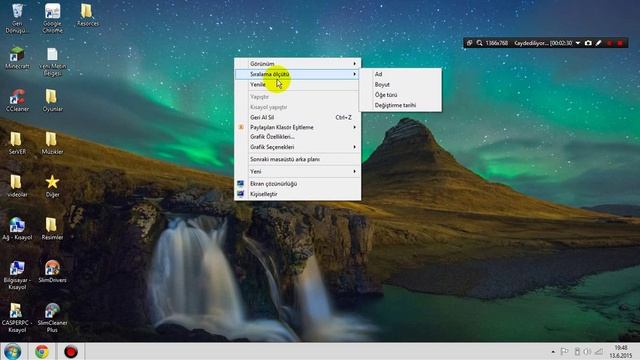Select the CCleaner desktop shortcut
The height and width of the screenshot is (360, 640).
coord(17,100)
